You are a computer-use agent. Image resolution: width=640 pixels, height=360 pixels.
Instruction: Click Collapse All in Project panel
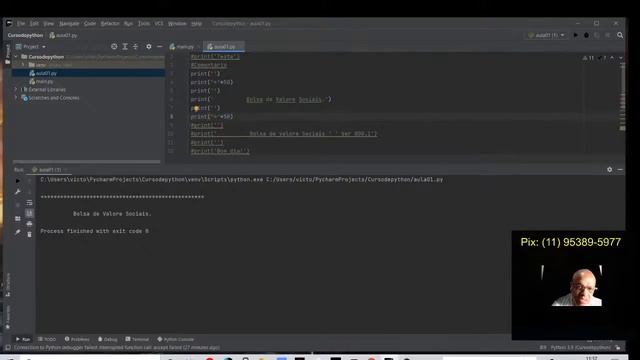coord(136,47)
